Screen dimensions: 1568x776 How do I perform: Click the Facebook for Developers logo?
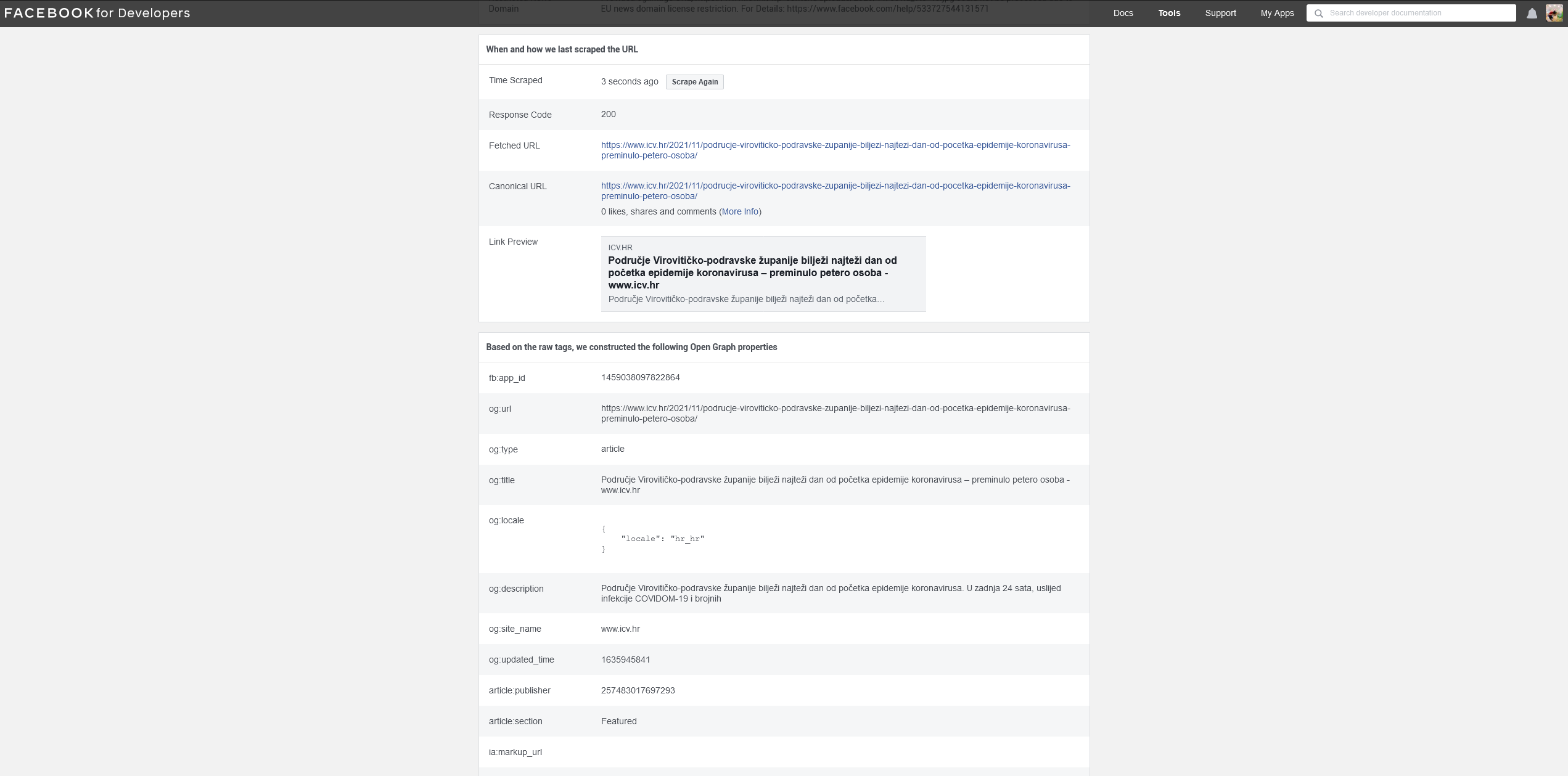click(x=97, y=13)
